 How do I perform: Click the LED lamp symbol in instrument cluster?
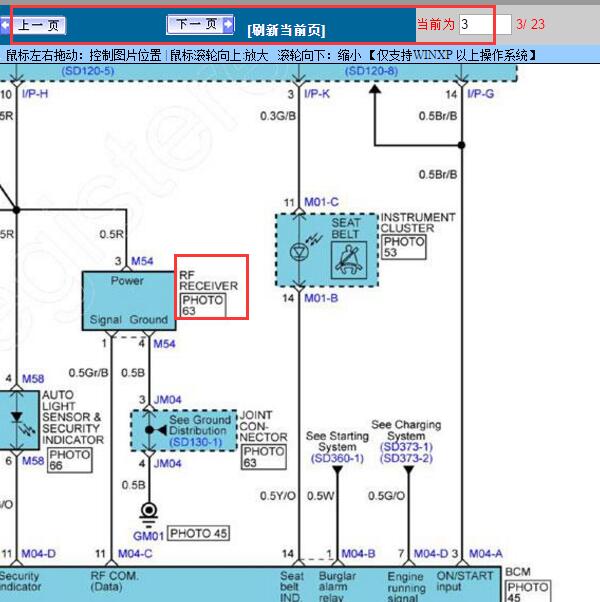[299, 251]
